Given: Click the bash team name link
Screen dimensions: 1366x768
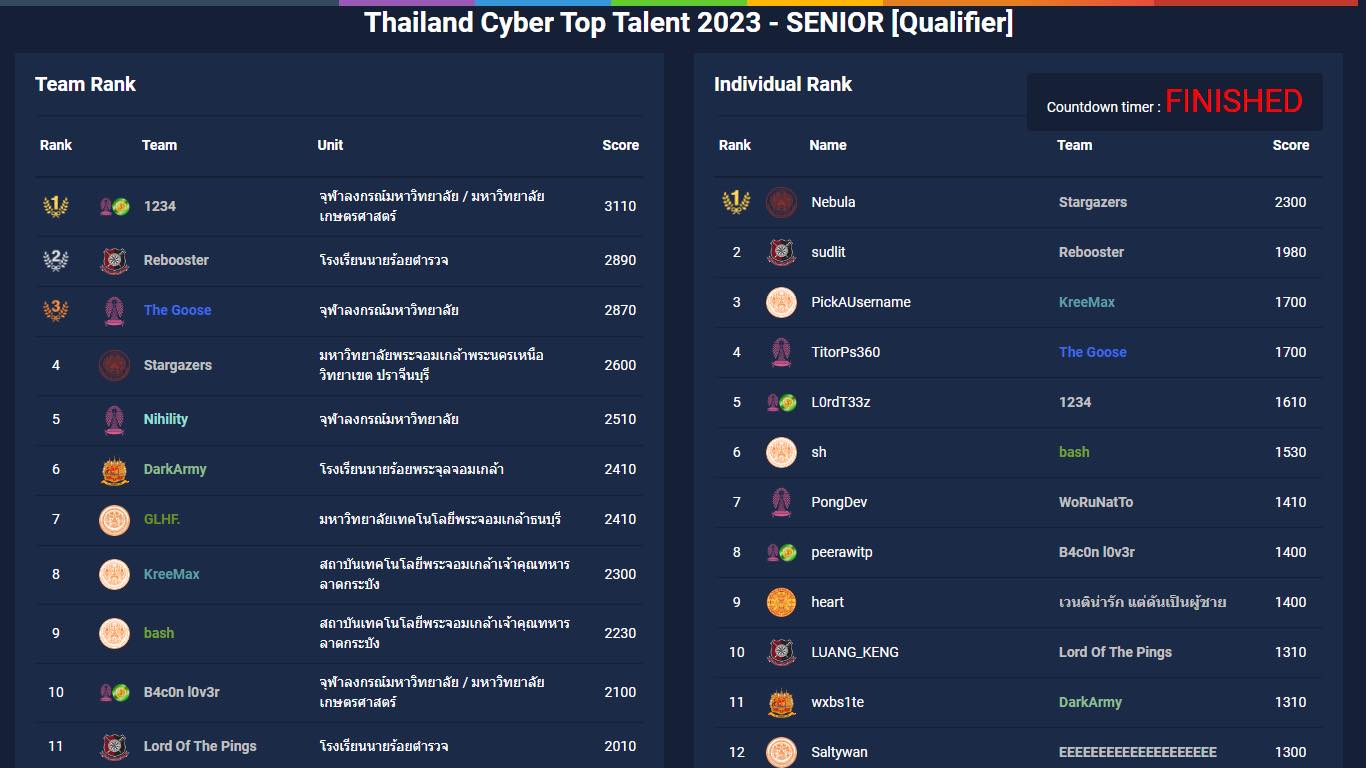Looking at the screenshot, I should [160, 633].
